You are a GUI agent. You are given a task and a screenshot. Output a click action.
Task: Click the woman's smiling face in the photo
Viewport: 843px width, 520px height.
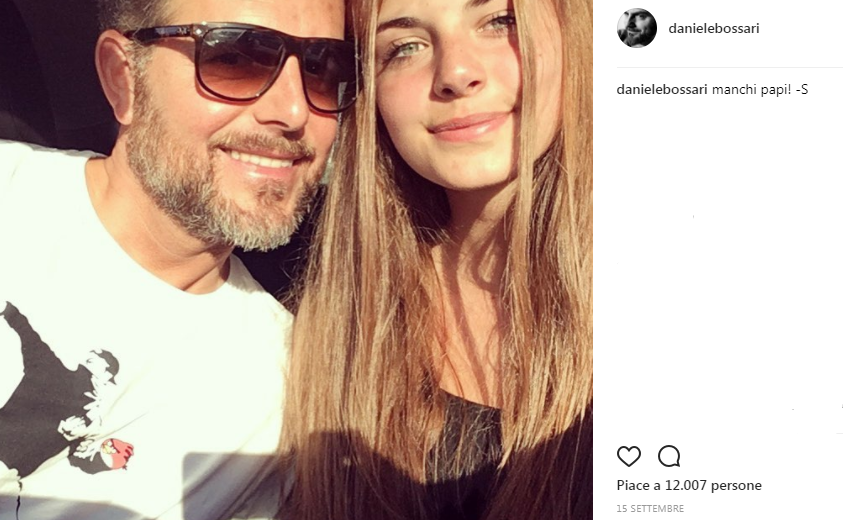pyautogui.click(x=455, y=90)
